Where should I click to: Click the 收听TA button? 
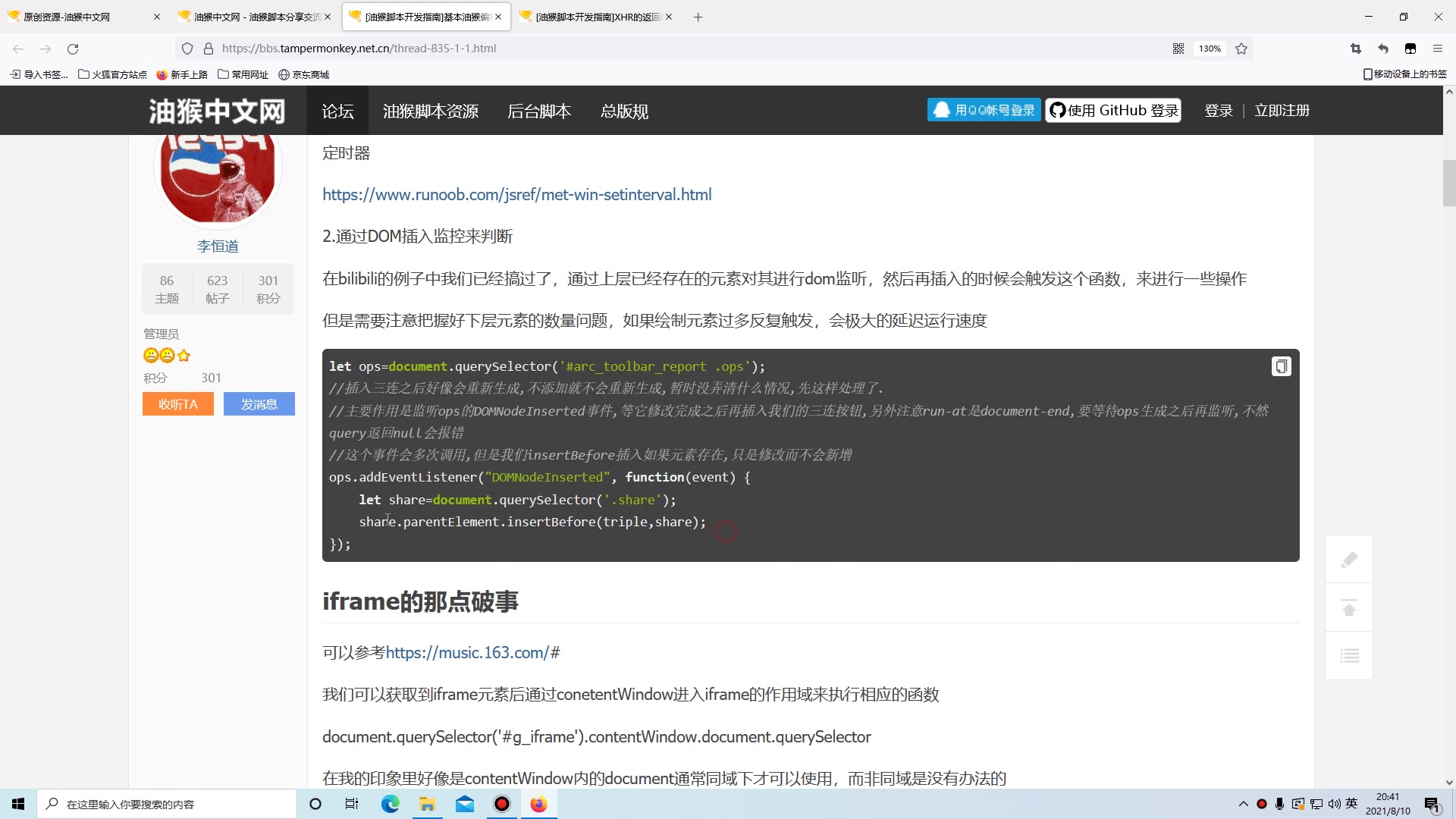[178, 404]
